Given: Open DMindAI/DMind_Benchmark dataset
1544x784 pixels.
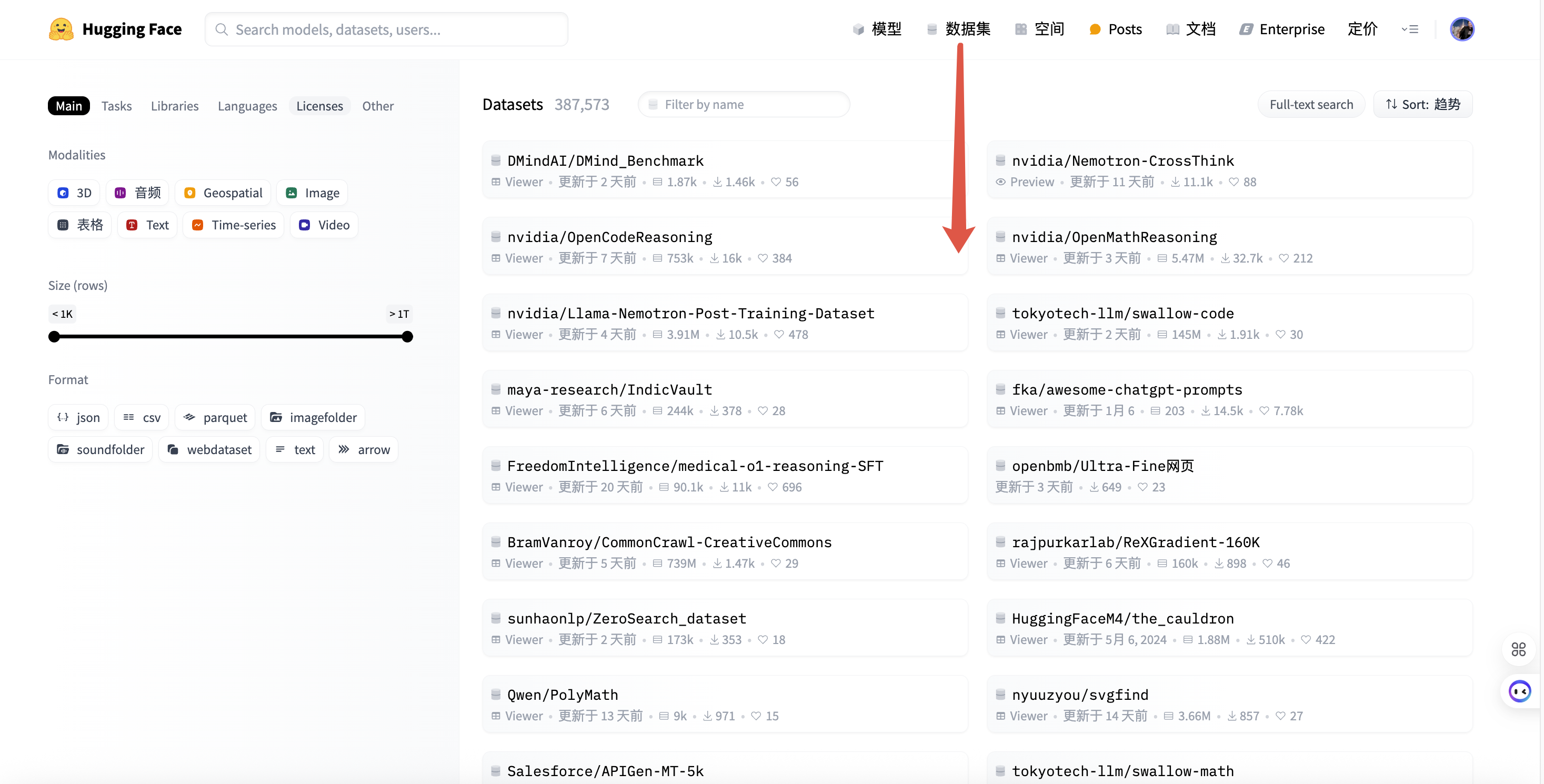Looking at the screenshot, I should click(x=725, y=170).
